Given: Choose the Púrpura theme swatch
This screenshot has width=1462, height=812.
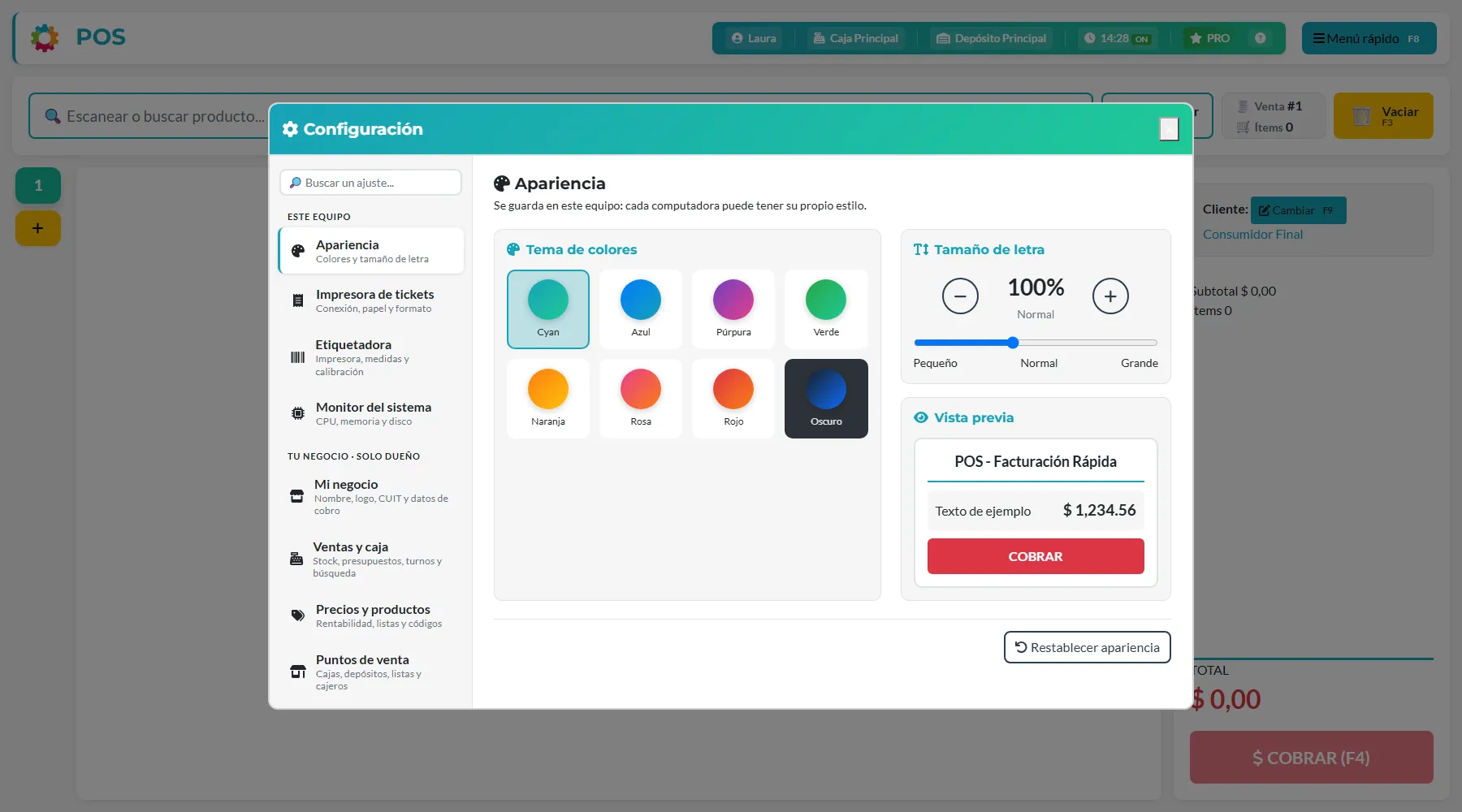Looking at the screenshot, I should click(733, 309).
